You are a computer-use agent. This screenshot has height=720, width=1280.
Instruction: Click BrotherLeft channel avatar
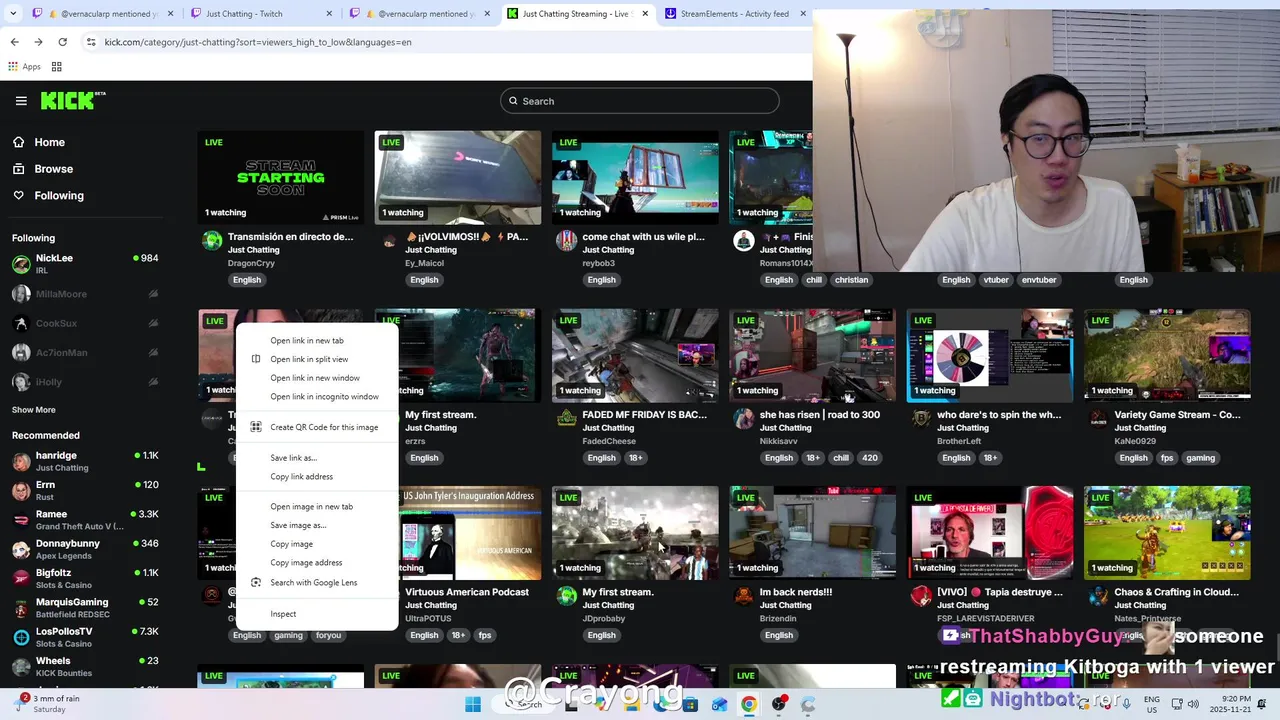point(921,418)
